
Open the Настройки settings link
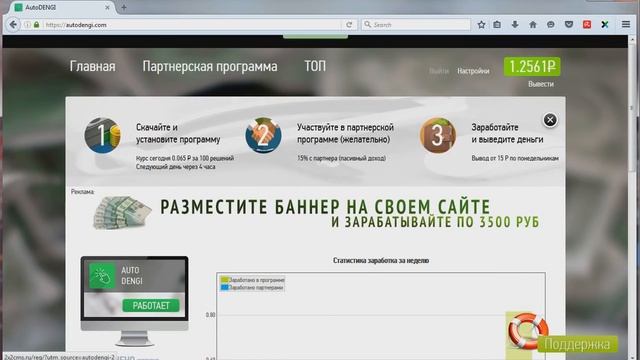pyautogui.click(x=473, y=71)
